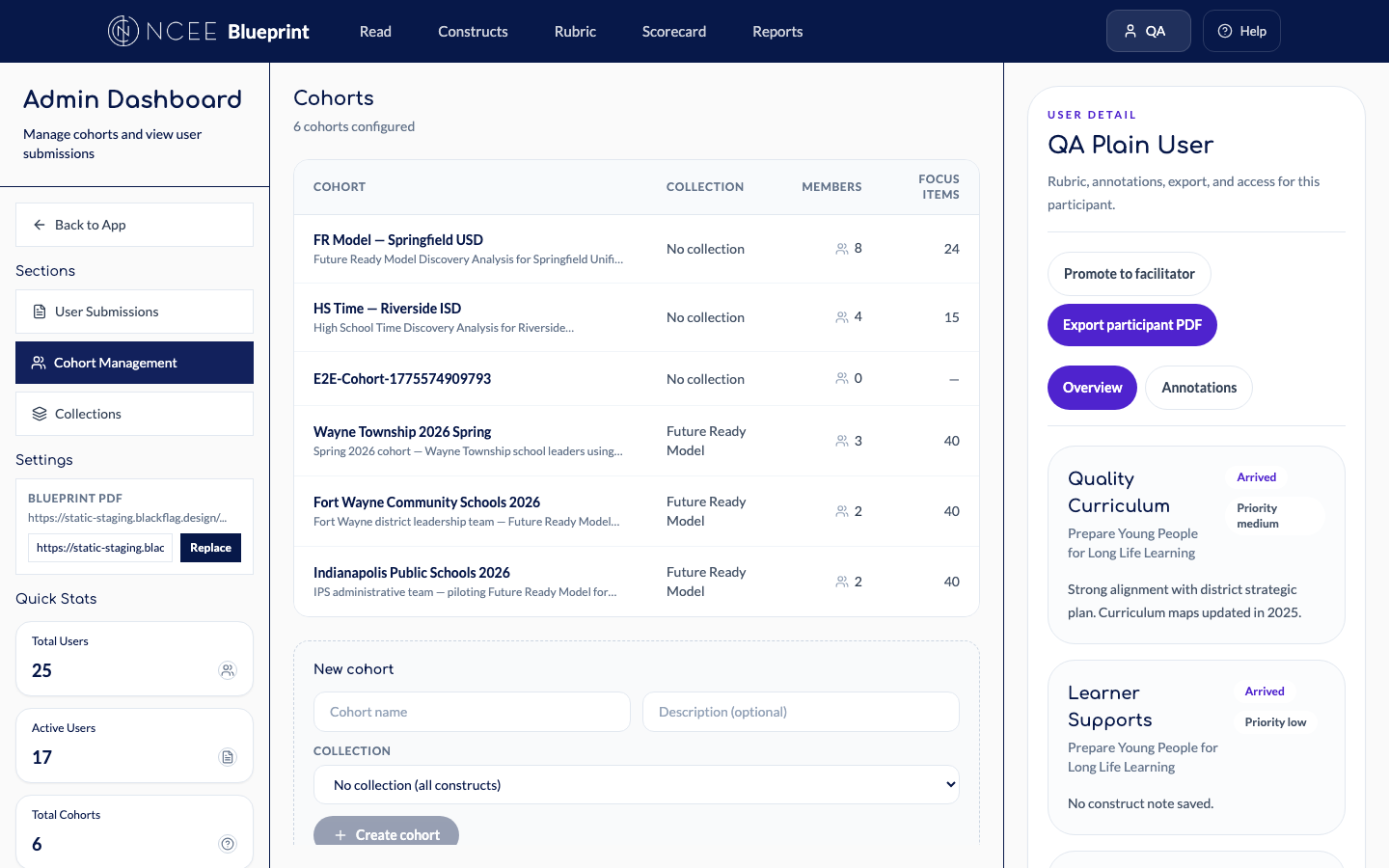Click the members icon in FR Model row

point(840,248)
